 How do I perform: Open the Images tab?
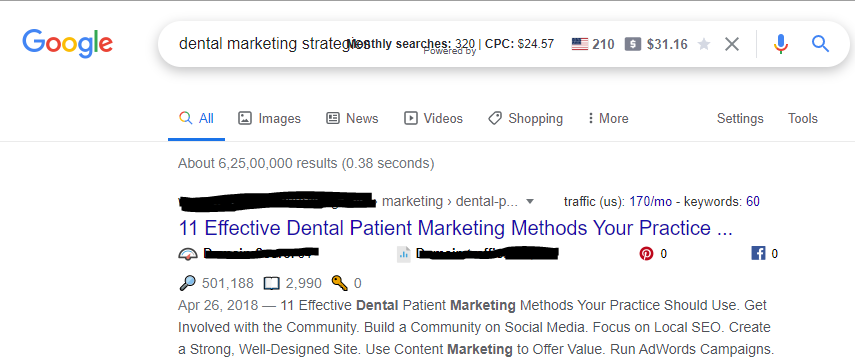[269, 118]
